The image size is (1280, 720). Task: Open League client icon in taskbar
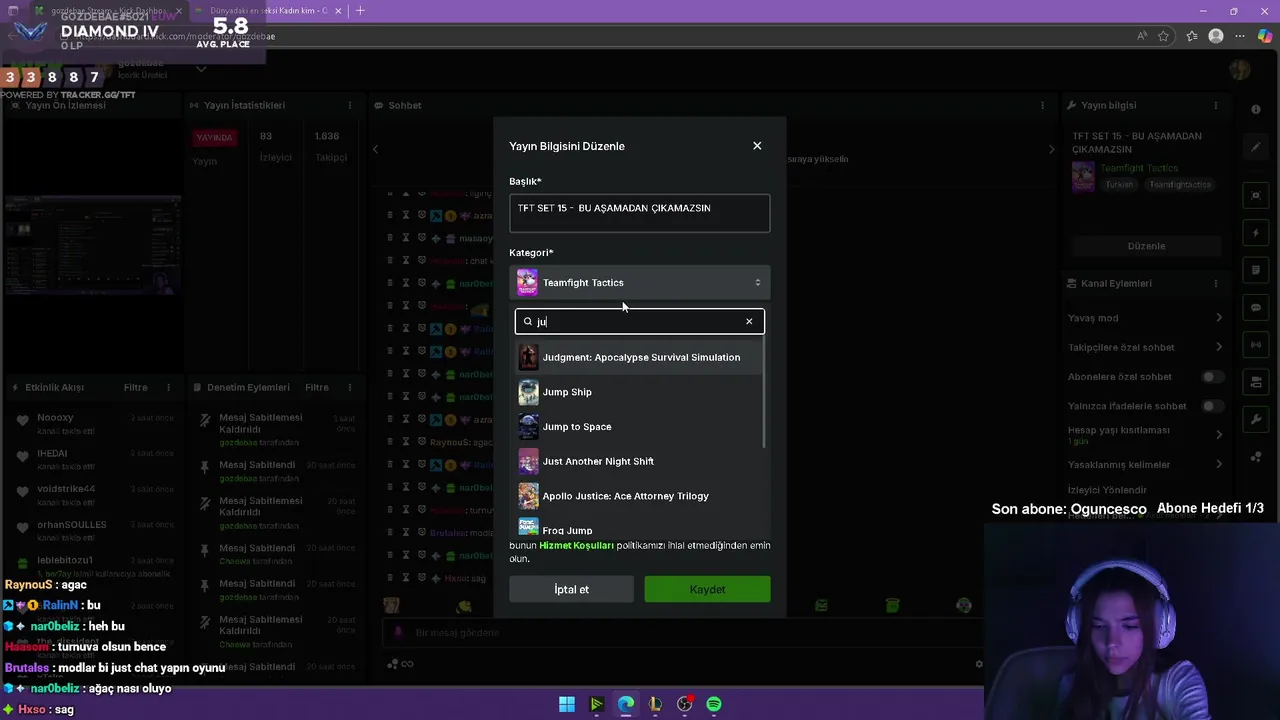pos(655,704)
